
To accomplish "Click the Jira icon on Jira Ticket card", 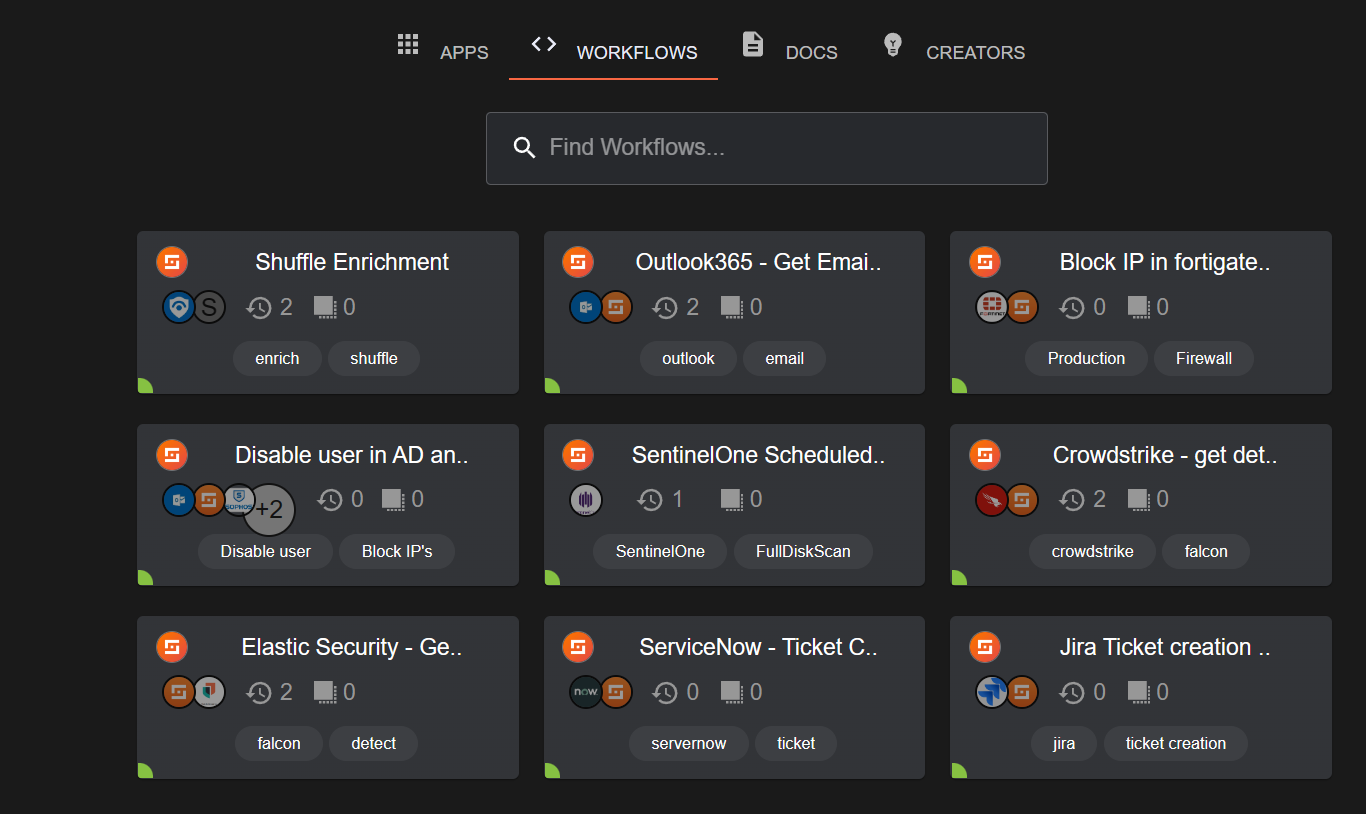I will [991, 691].
